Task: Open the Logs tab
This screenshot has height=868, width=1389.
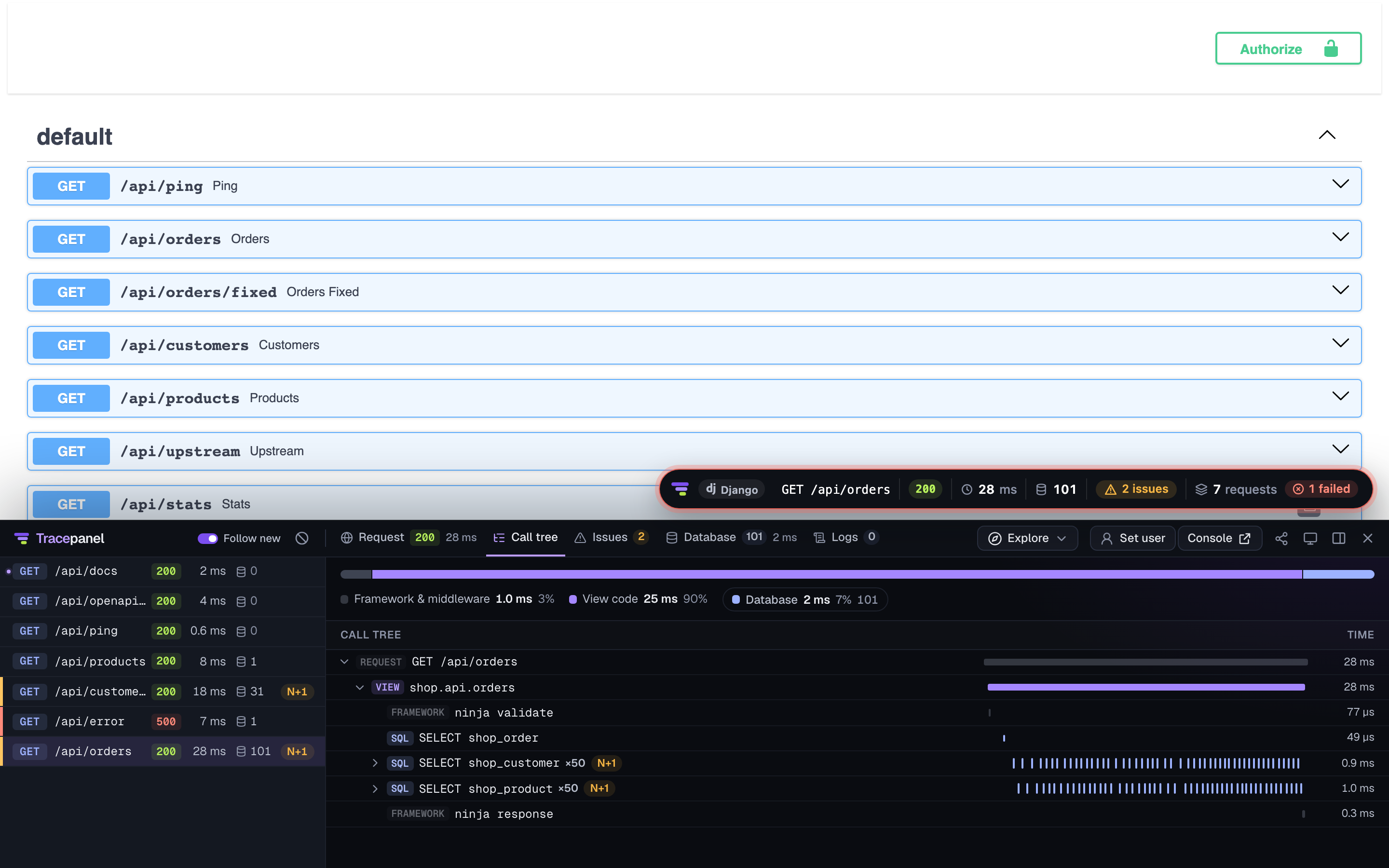Action: tap(845, 537)
